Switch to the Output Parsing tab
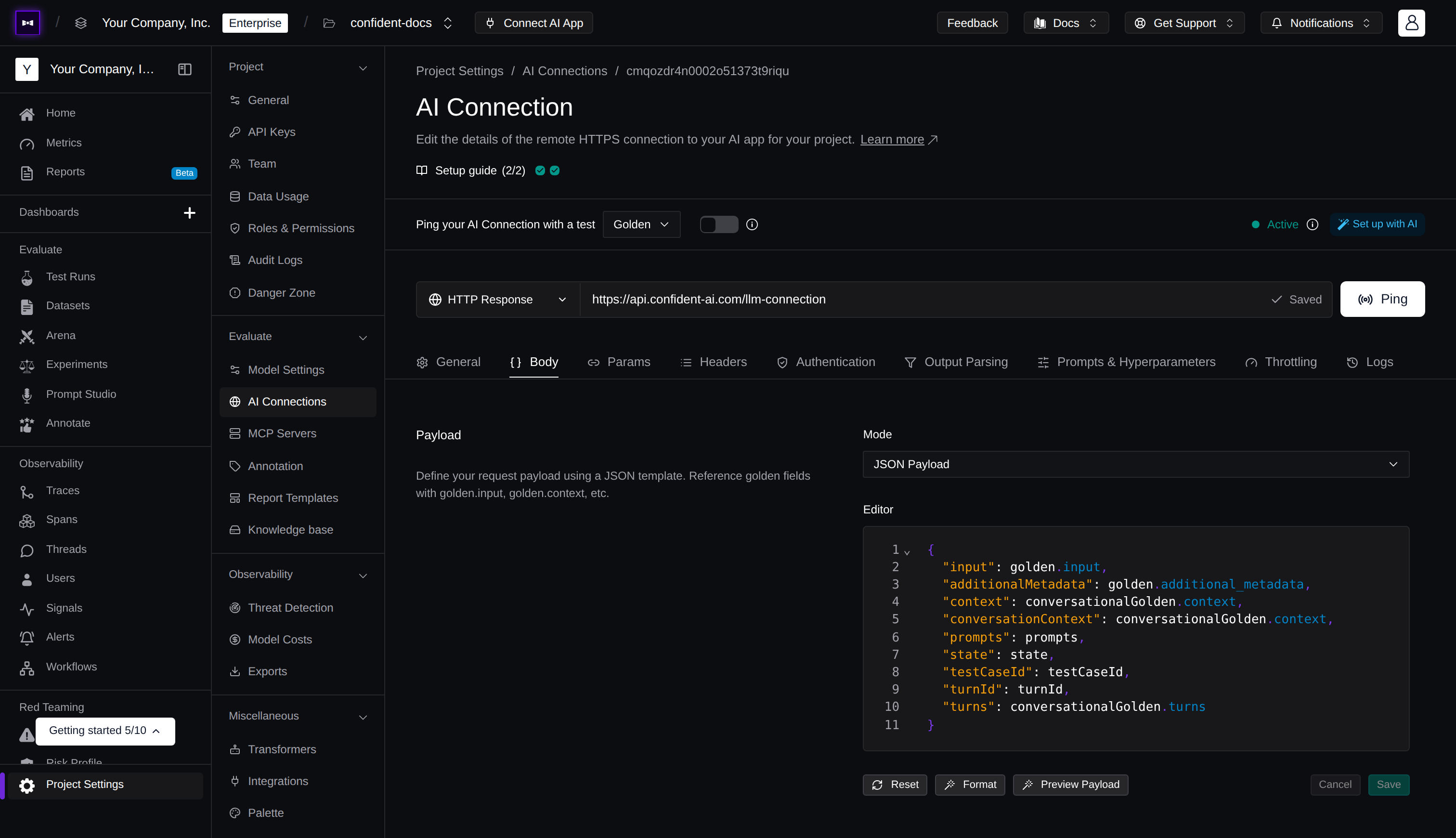Image resolution: width=1456 pixels, height=838 pixels. (x=956, y=362)
